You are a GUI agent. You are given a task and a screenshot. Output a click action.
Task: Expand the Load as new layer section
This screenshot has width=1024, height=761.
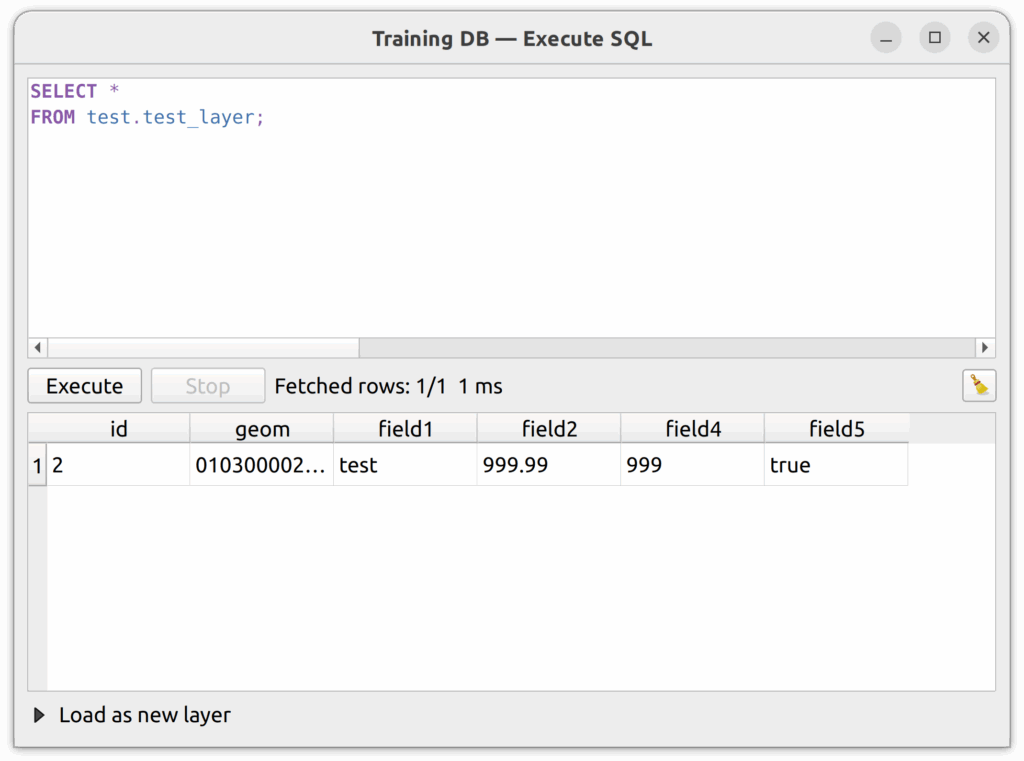click(x=40, y=715)
